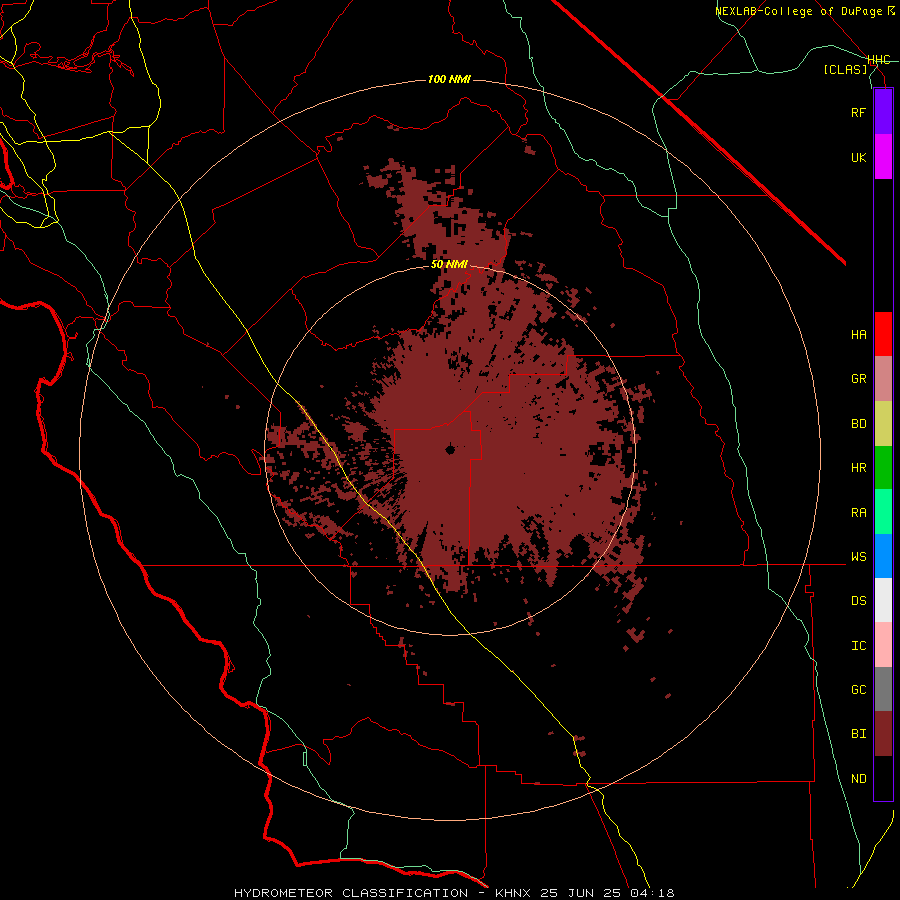Click the dark red BI legend swatch
This screenshot has height=900, width=900.
[883, 734]
